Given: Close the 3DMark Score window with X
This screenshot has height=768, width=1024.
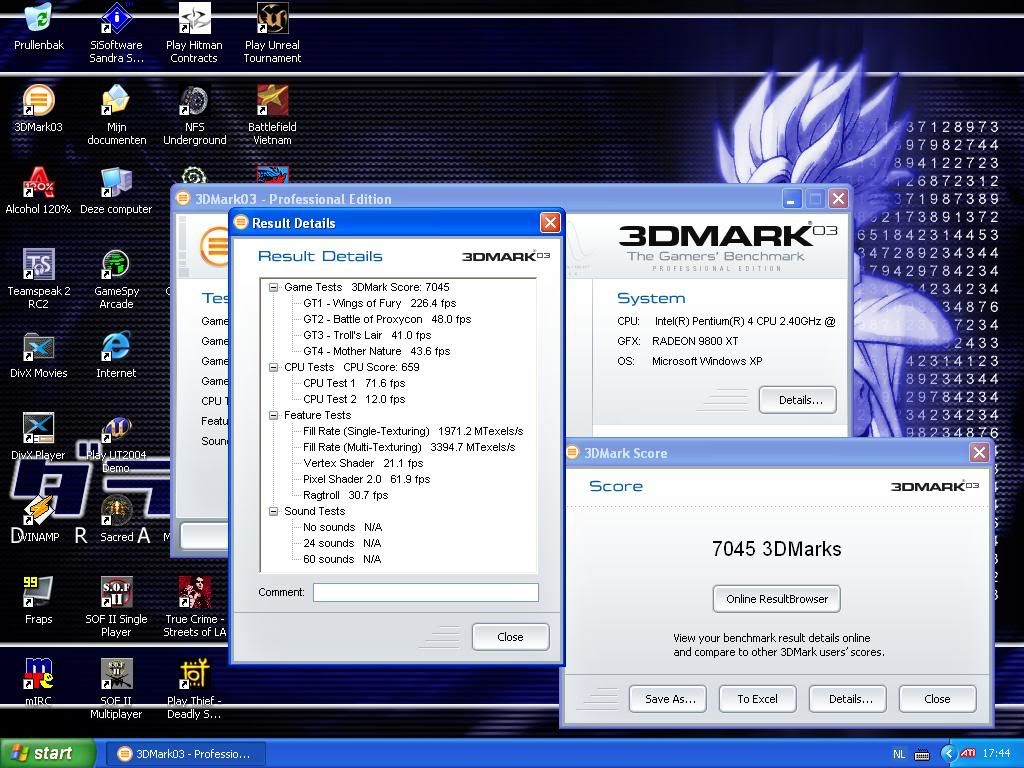Looking at the screenshot, I should [979, 453].
